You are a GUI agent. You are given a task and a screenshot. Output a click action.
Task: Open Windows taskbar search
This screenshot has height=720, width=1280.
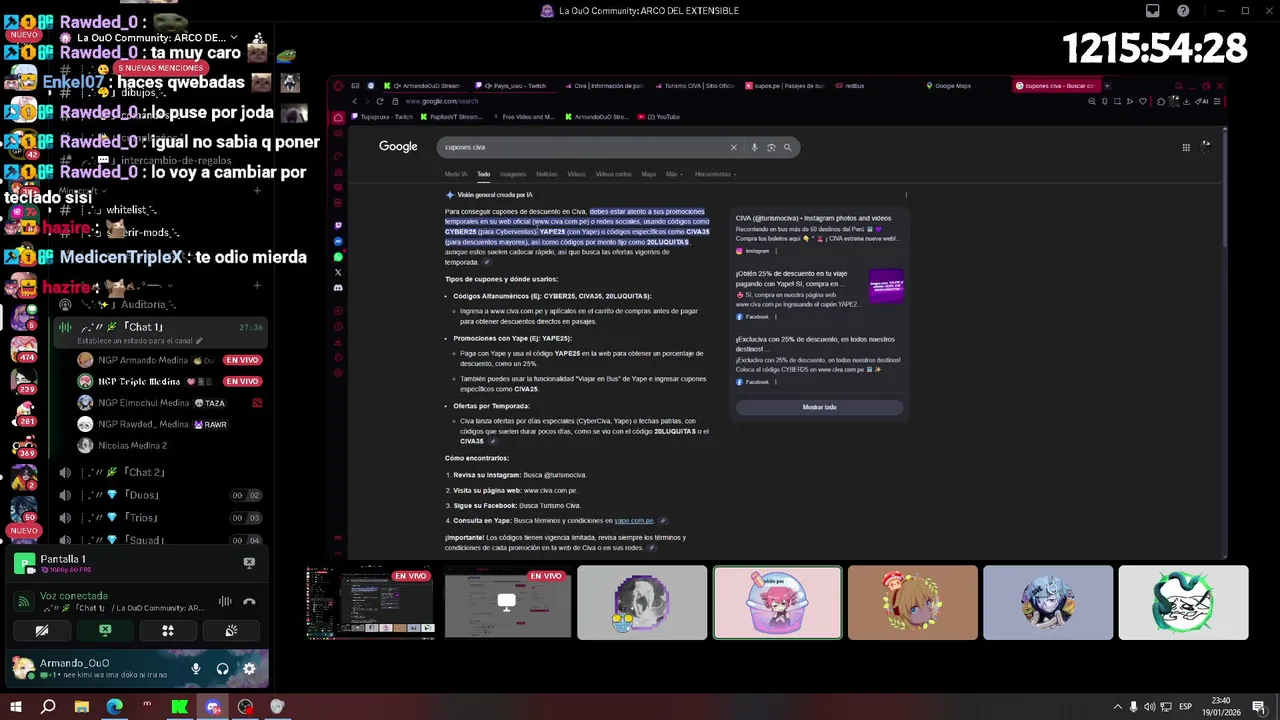tap(48, 707)
